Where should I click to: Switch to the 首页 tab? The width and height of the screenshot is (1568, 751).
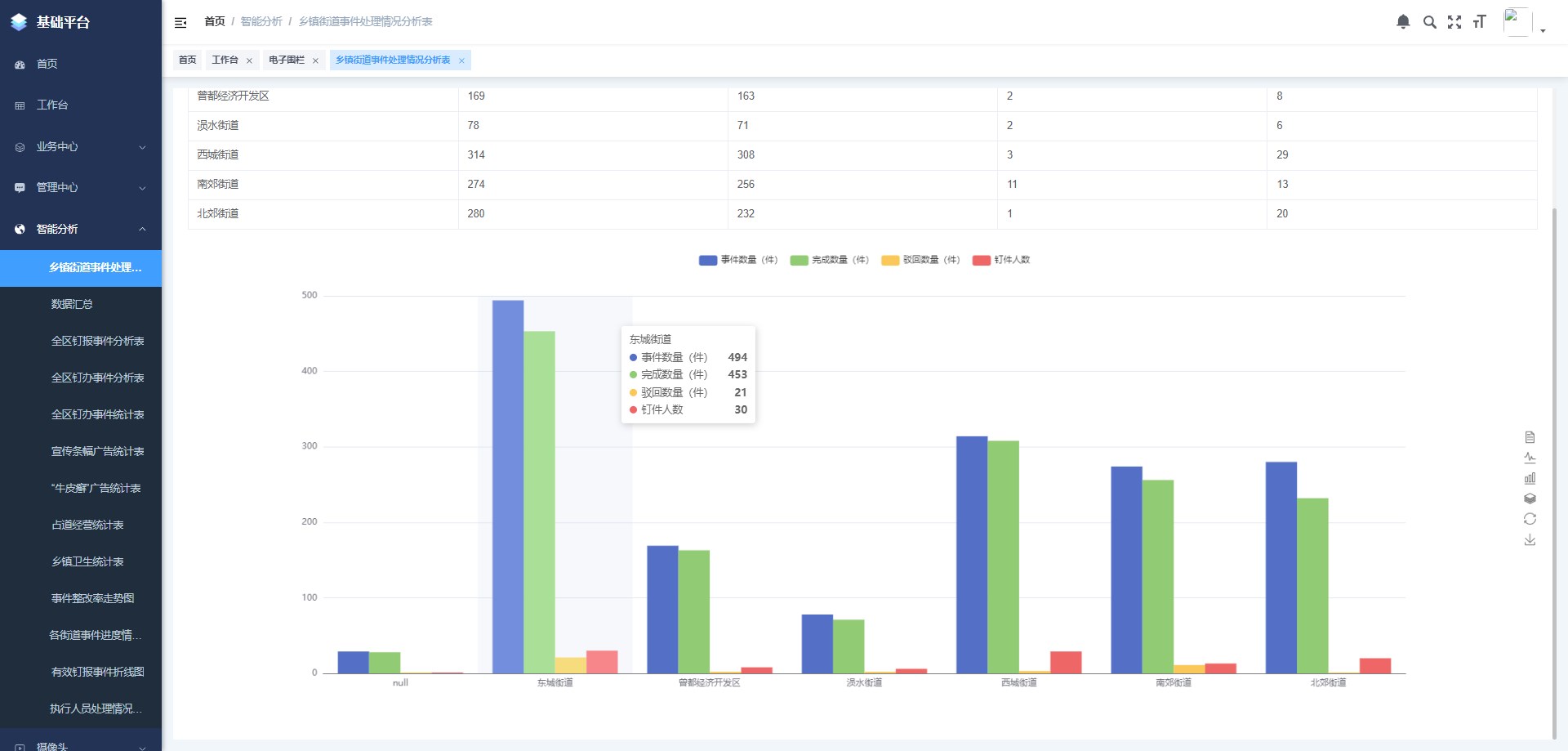click(188, 60)
